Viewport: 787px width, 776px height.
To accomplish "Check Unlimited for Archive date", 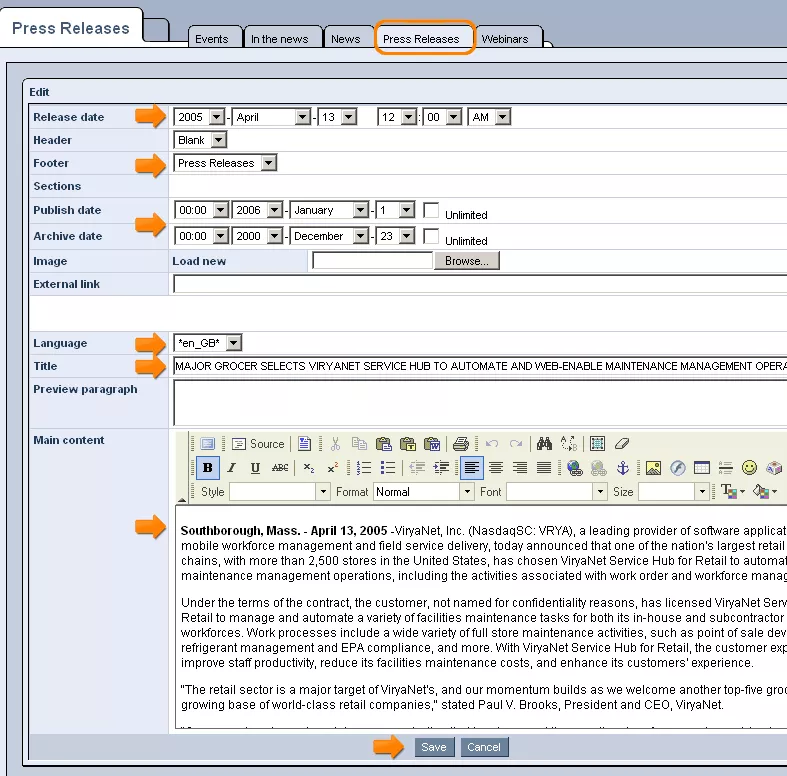I will point(431,236).
